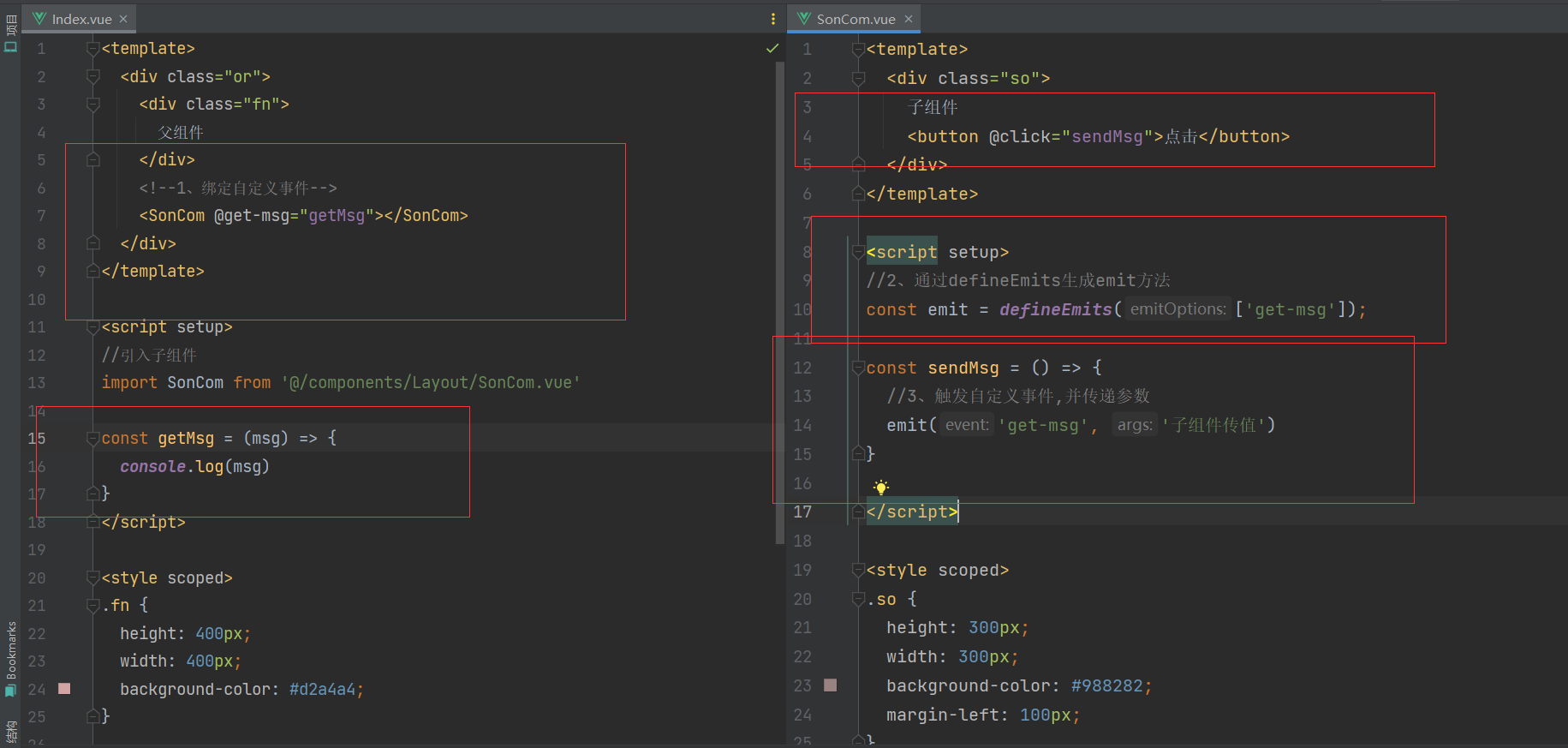Screen dimensions: 1568x748
Task: Collapse the script setup block in Index.vue
Action: [93, 326]
